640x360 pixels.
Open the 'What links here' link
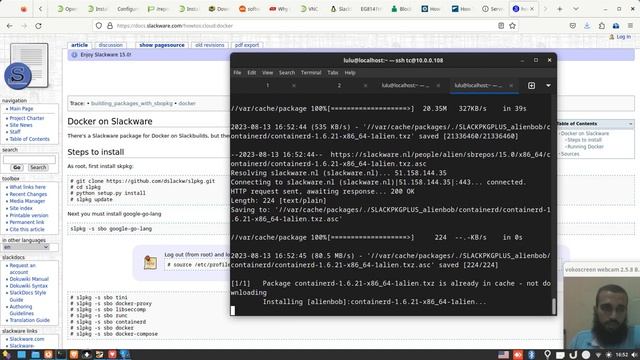coord(27,187)
